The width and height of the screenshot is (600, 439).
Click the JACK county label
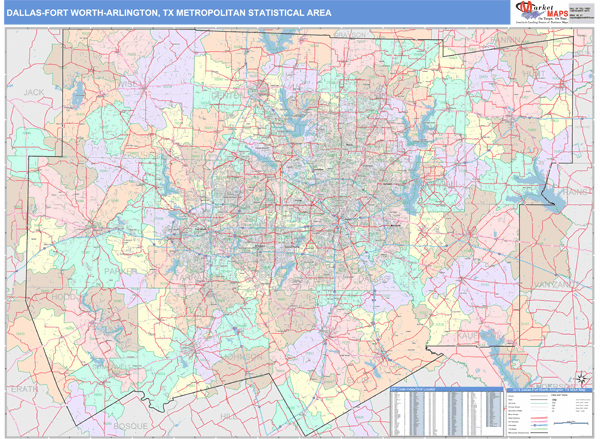(34, 92)
